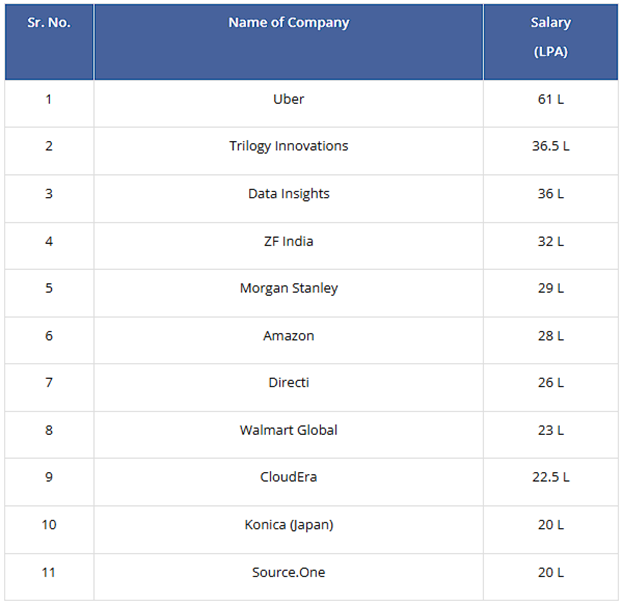Image resolution: width=622 pixels, height=605 pixels.
Task: Select the Data Insights company name
Action: click(x=288, y=193)
